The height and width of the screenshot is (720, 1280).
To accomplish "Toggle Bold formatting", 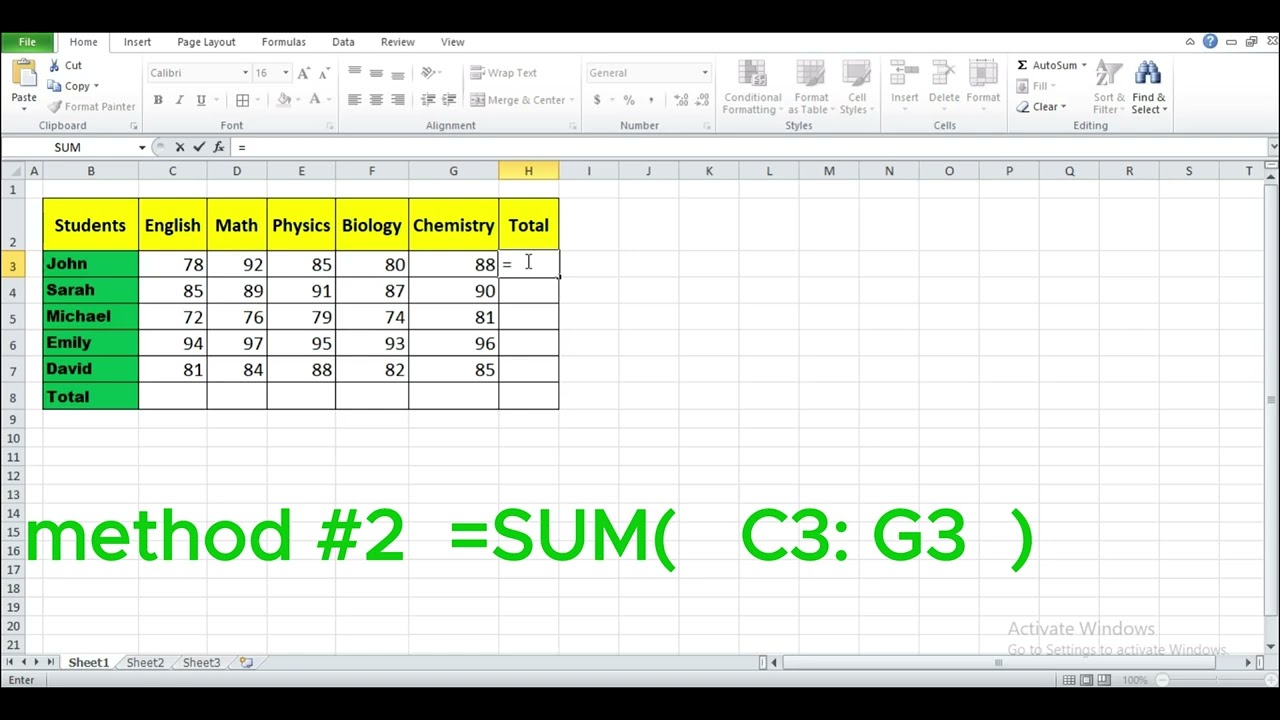I will [158, 100].
